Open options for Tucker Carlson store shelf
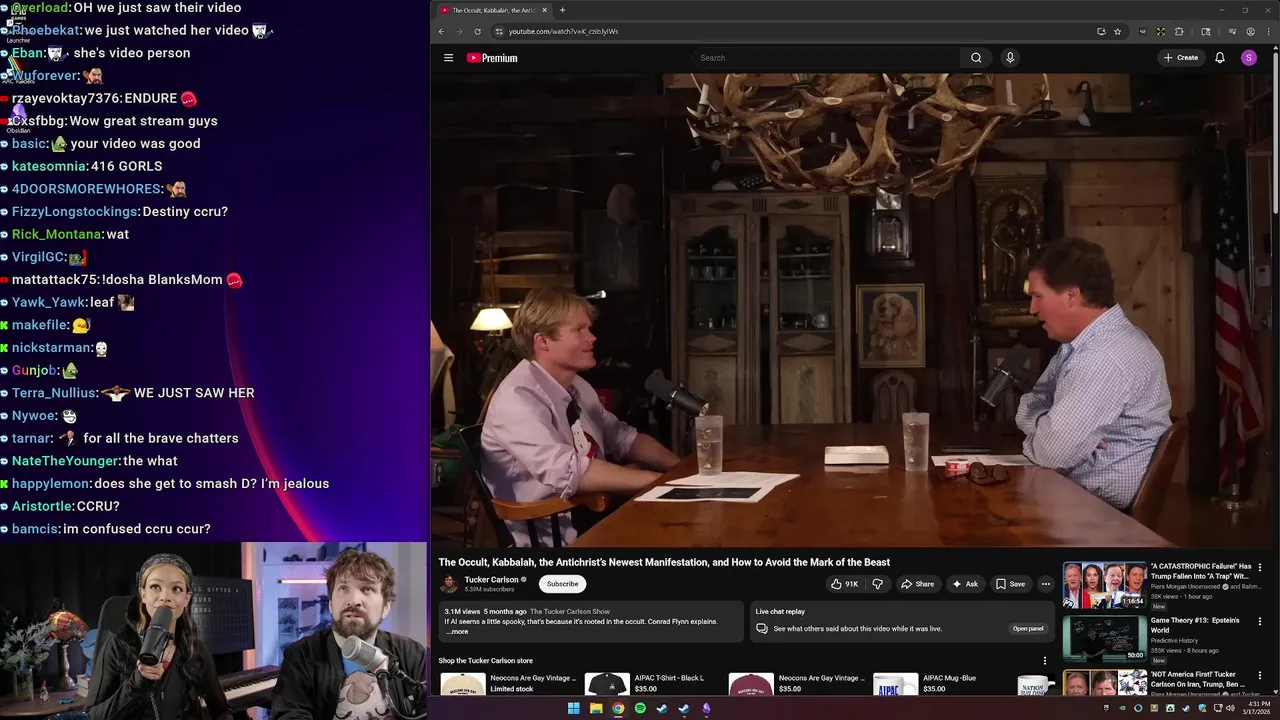Viewport: 1280px width, 720px height. [1045, 661]
